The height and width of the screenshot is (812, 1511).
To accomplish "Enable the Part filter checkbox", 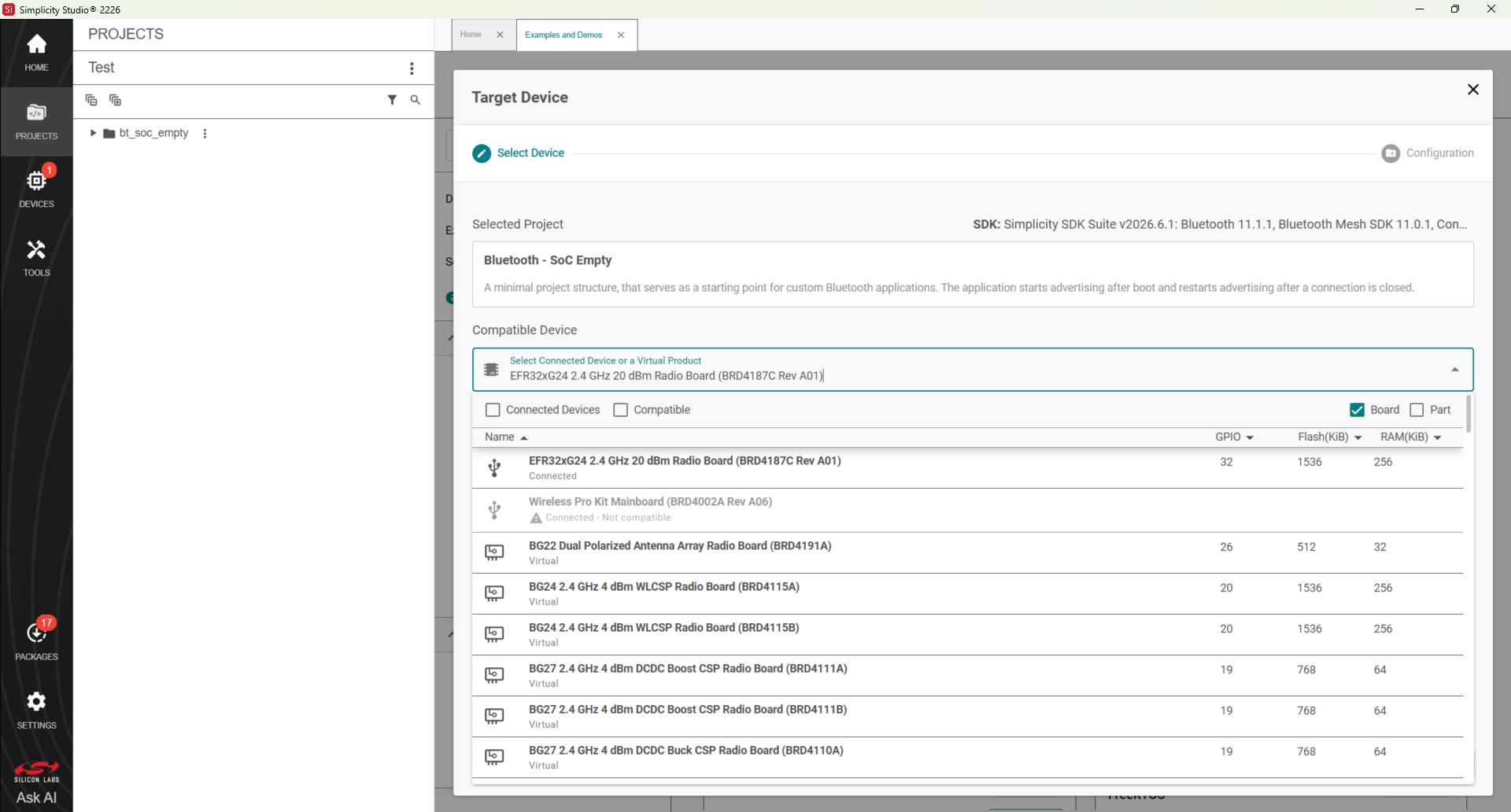I will pyautogui.click(x=1417, y=410).
